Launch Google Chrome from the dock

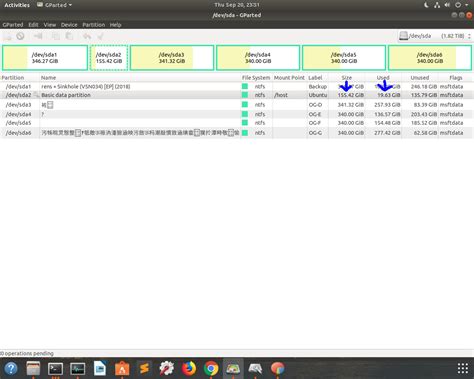point(211,368)
